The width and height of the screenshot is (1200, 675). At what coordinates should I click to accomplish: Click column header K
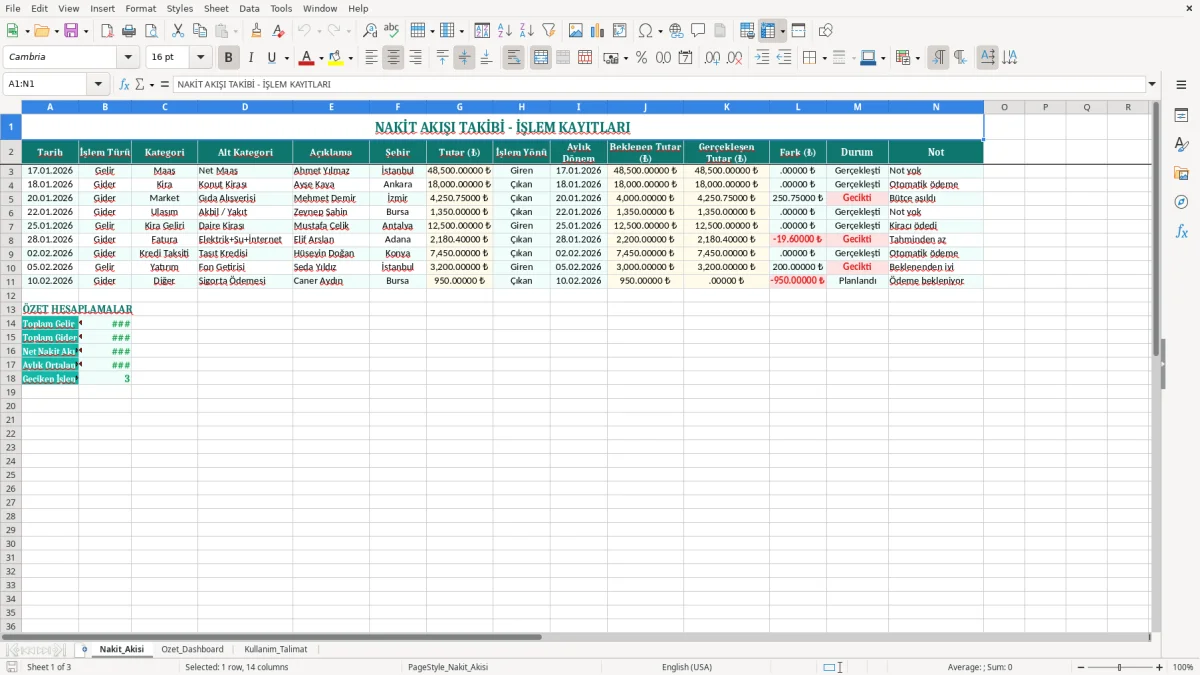coord(726,106)
